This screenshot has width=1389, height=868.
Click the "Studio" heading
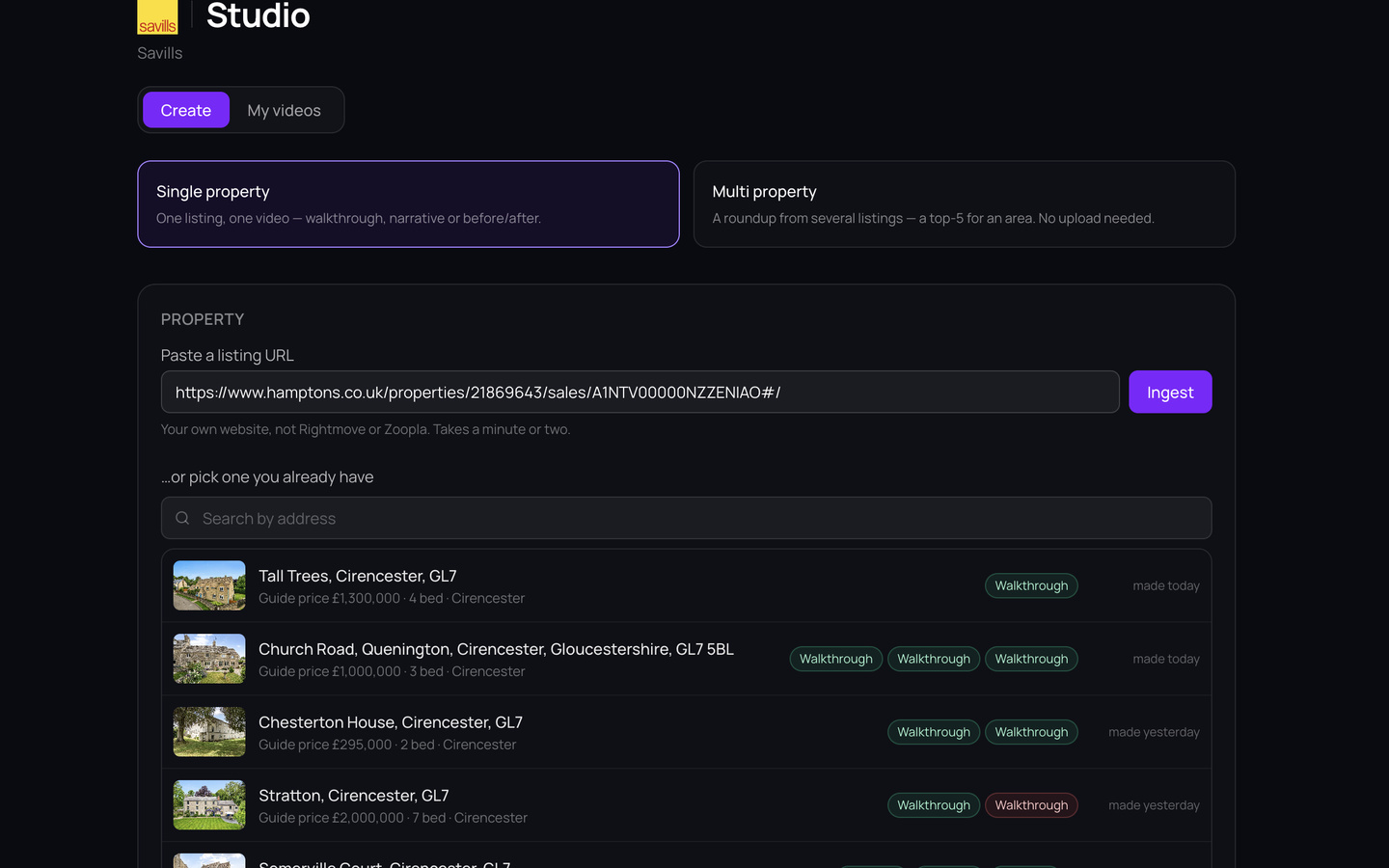tap(259, 15)
